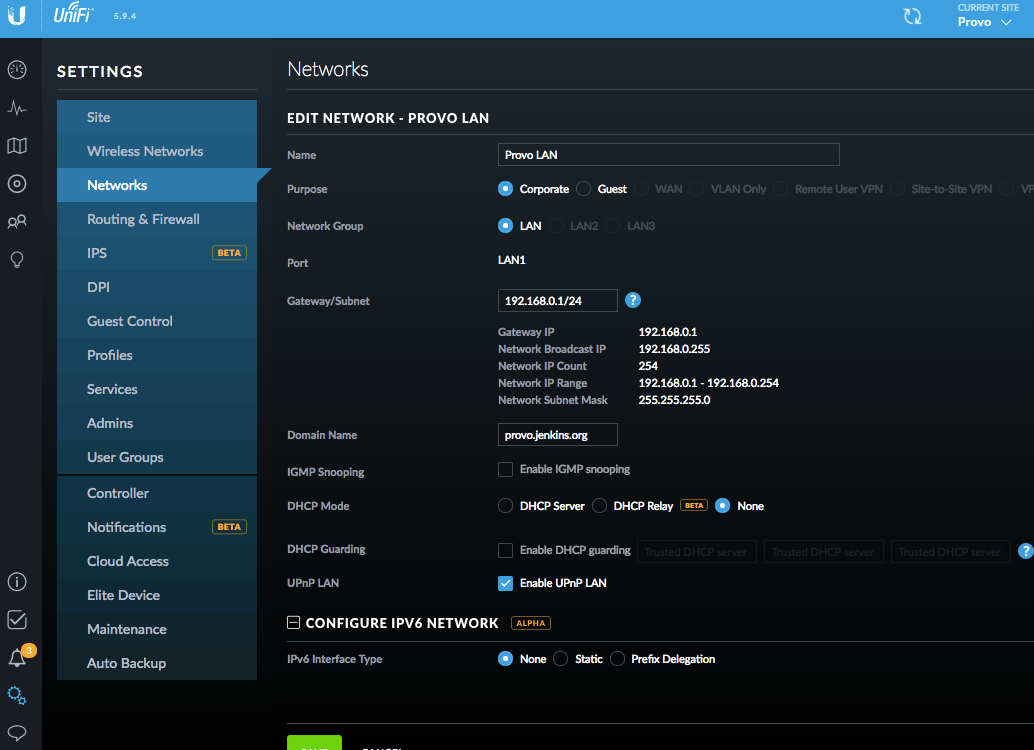Click the refresh icon in top bar
1034x750 pixels.
click(x=912, y=17)
